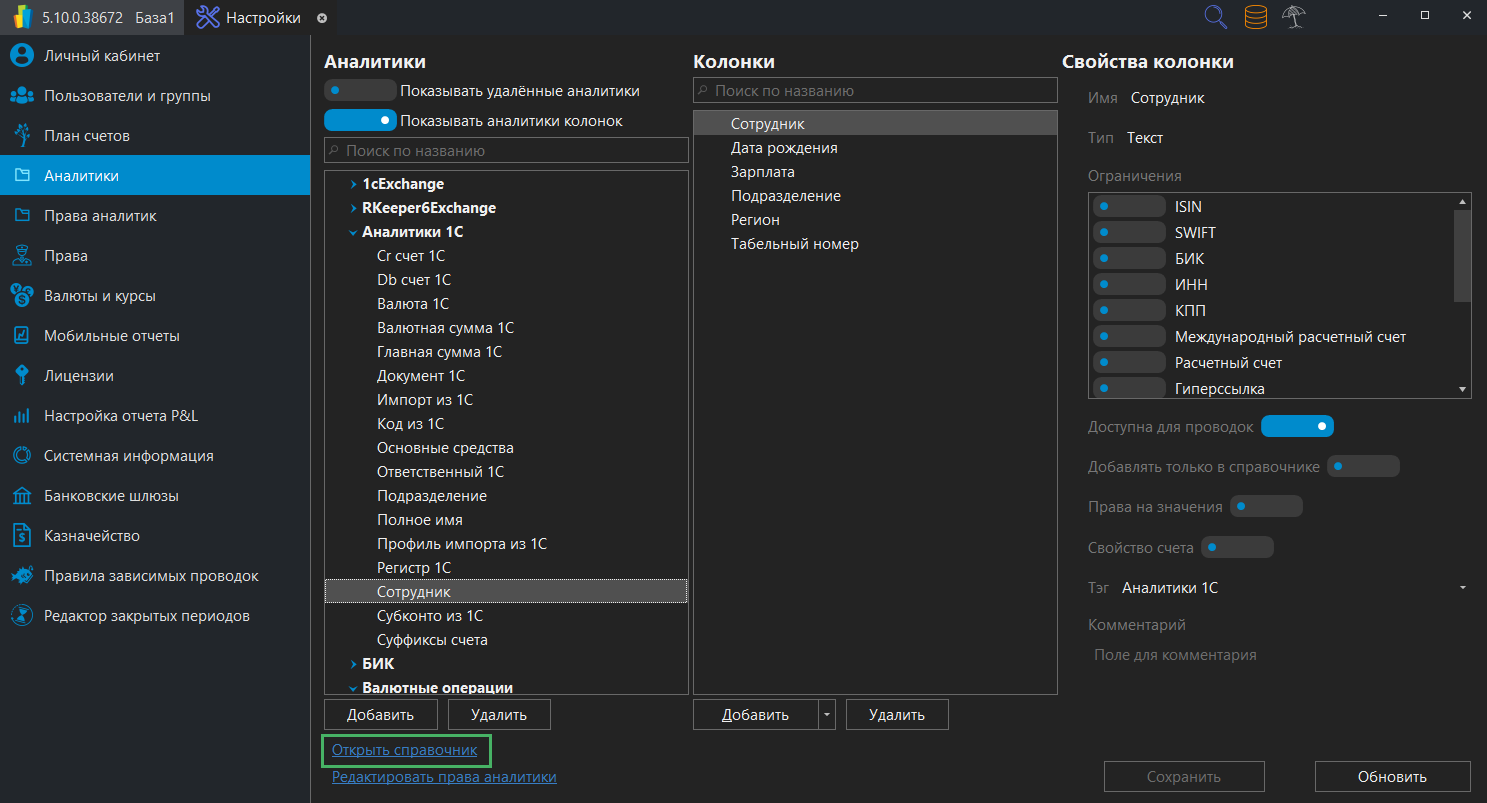This screenshot has width=1487, height=803.
Task: Enable Показывать удалённые аналитики toggle
Action: pyautogui.click(x=360, y=90)
